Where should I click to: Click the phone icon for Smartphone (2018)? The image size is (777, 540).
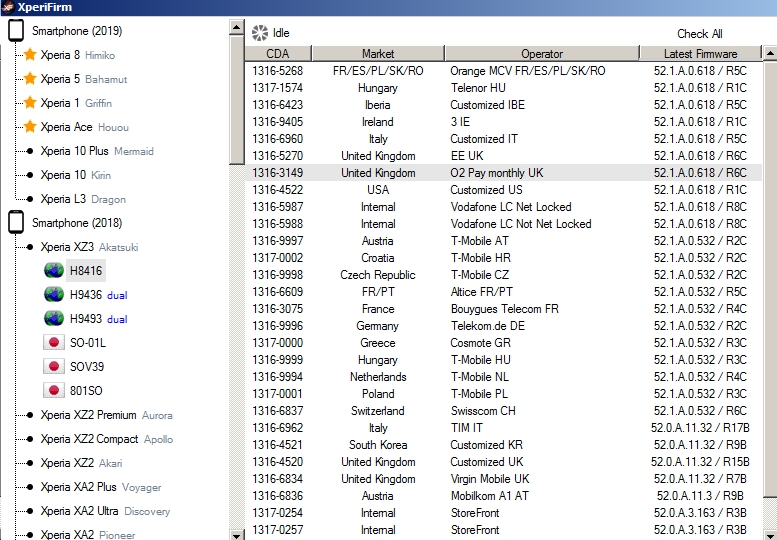coord(16,222)
